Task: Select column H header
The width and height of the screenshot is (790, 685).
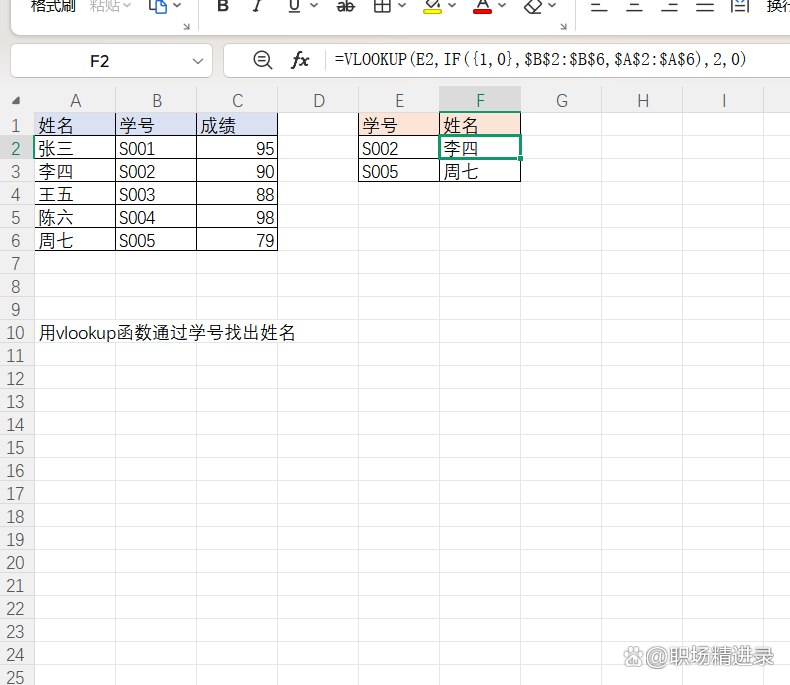Action: pos(642,100)
